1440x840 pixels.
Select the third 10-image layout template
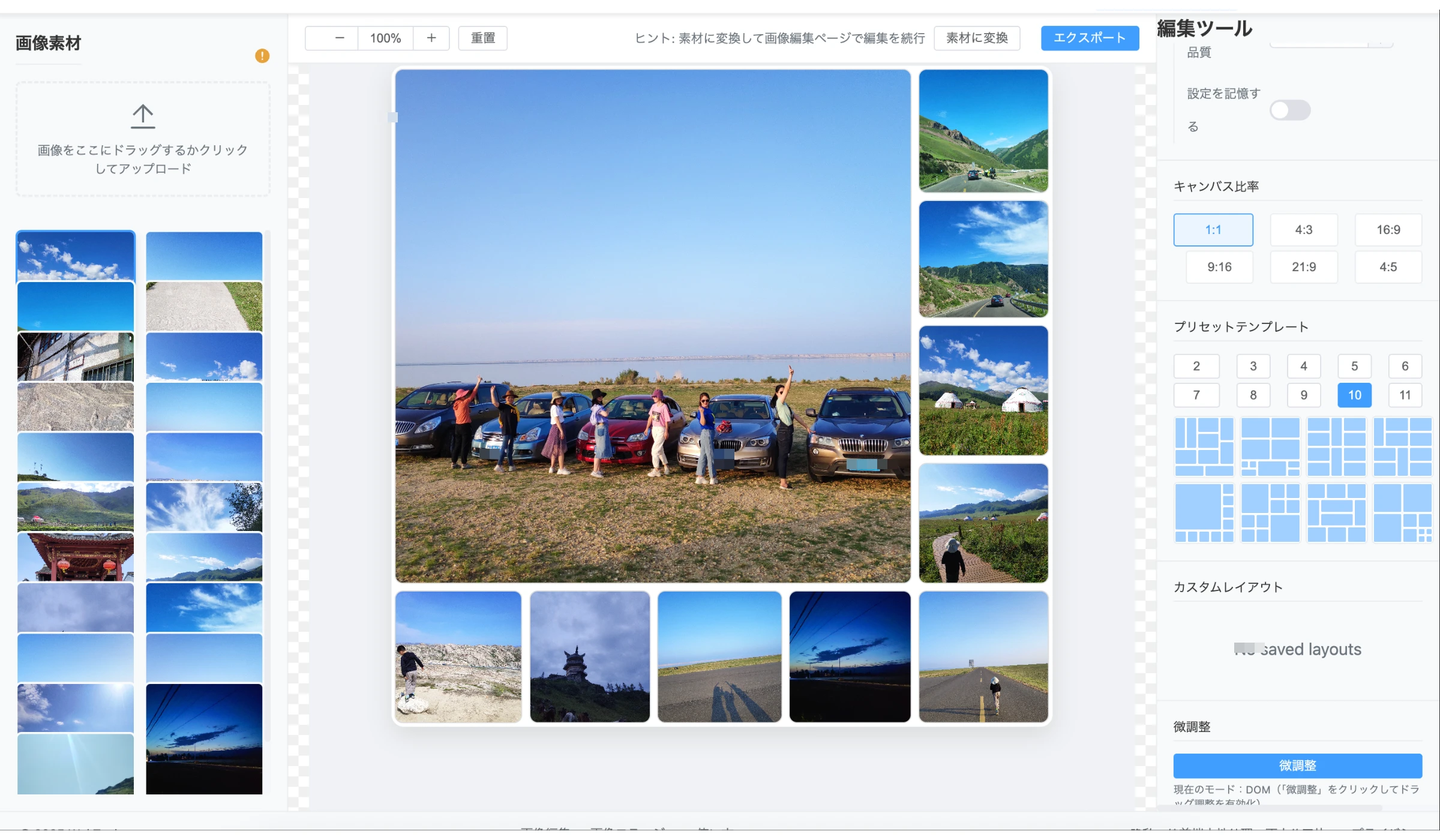coord(1336,446)
